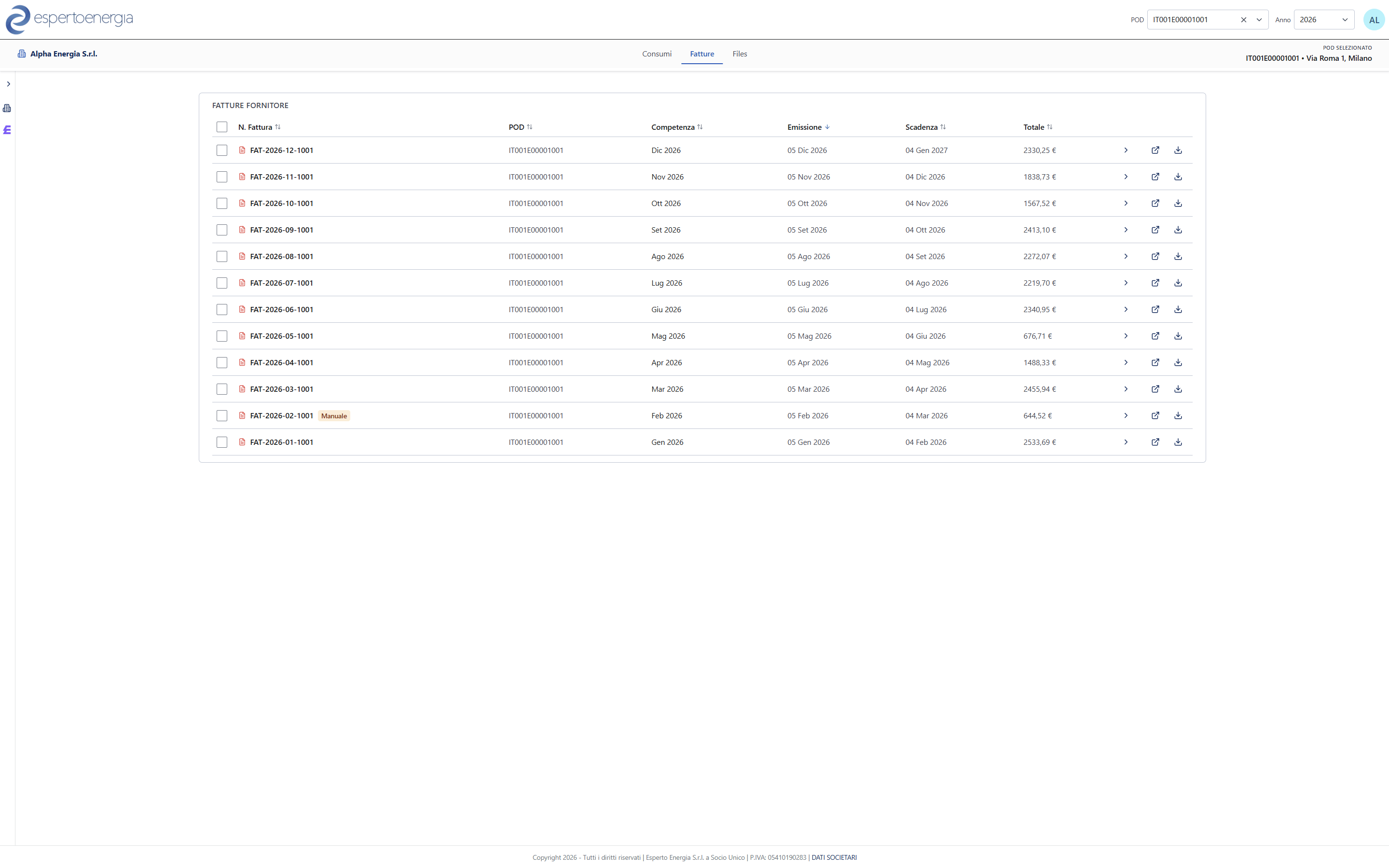Click PDF icon of FAT-2026-12-1001
This screenshot has height=868, width=1389.
242,151
